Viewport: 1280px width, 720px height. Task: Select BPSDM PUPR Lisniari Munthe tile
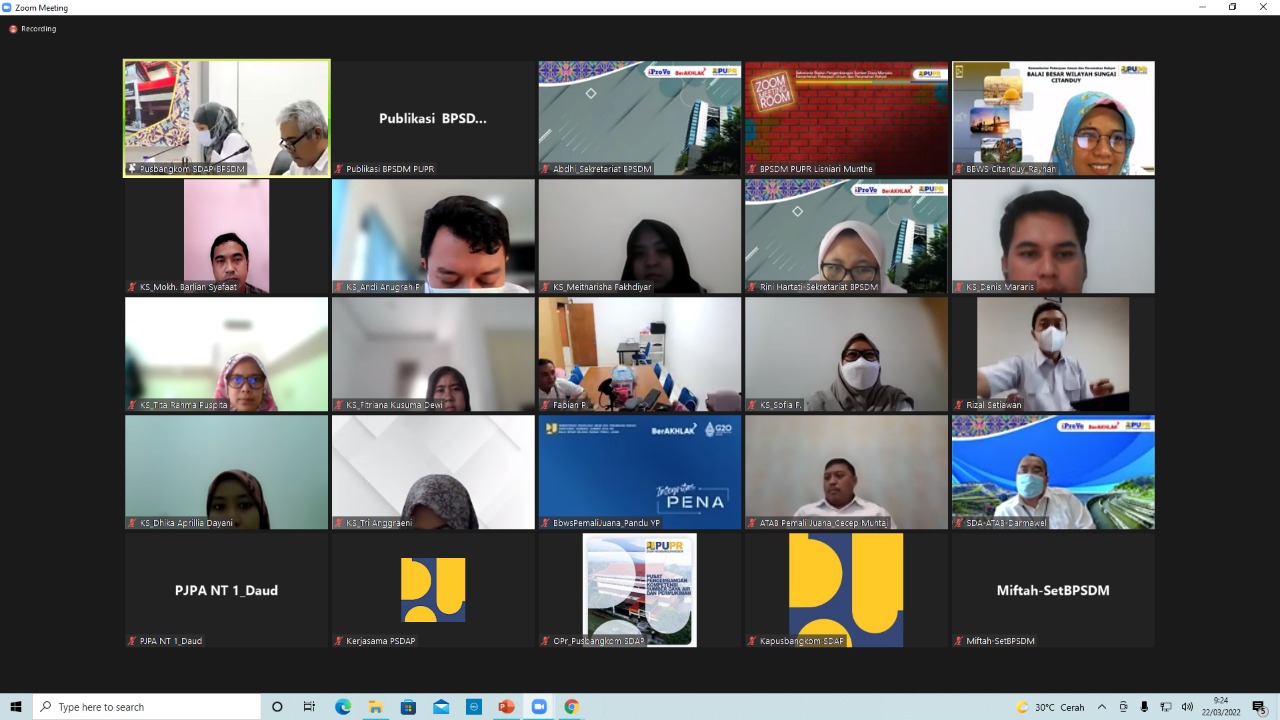[x=846, y=118]
